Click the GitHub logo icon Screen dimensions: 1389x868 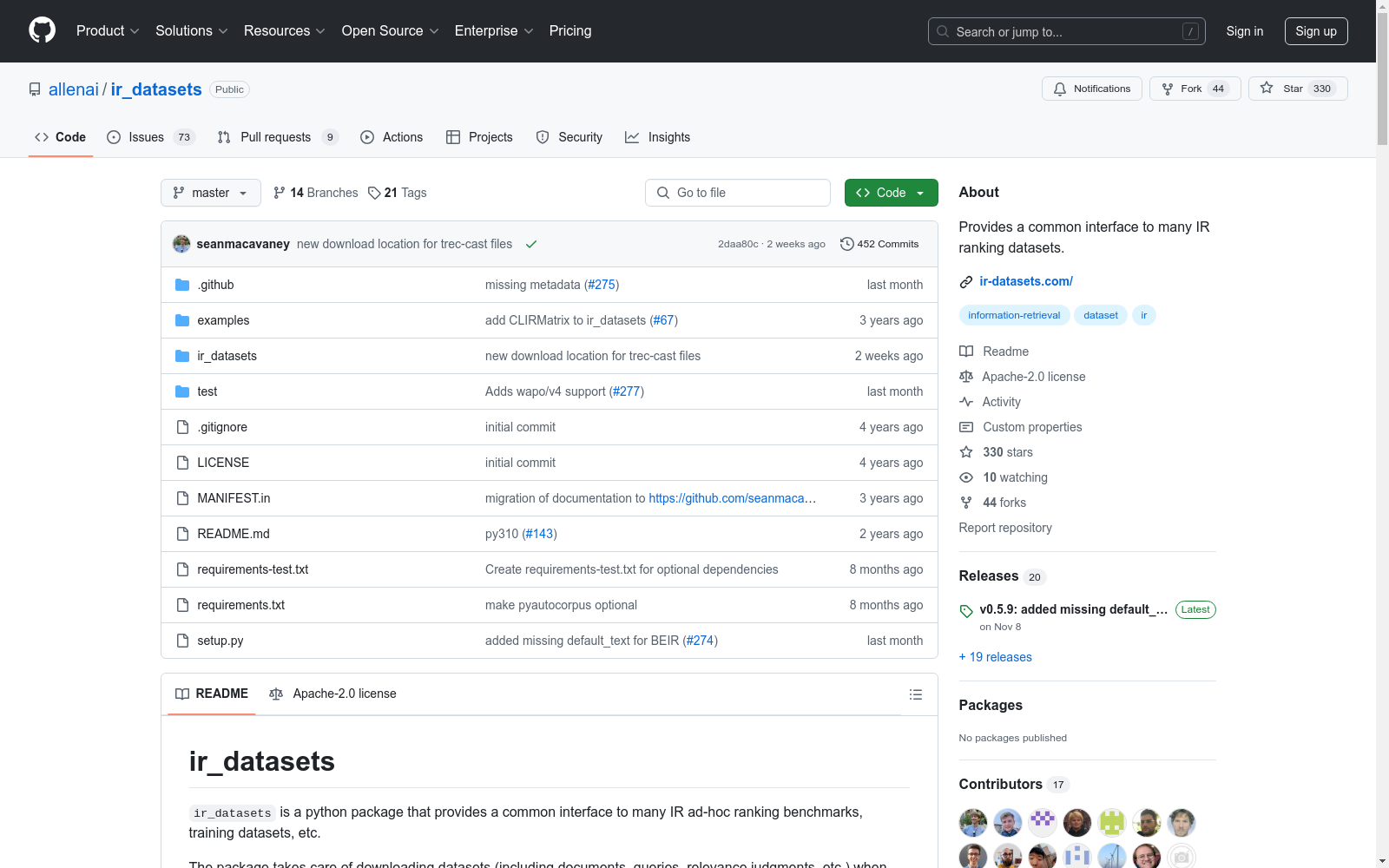[x=42, y=30]
